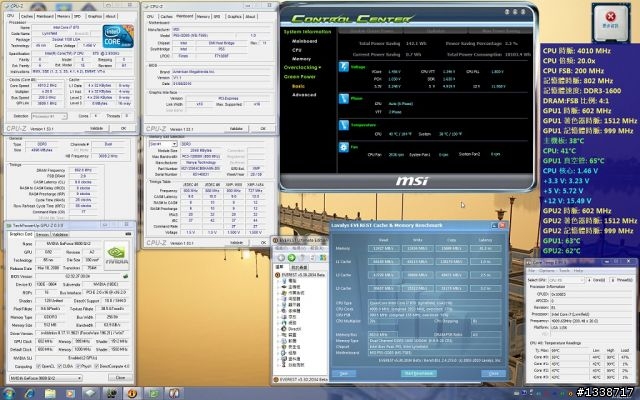Expand the Overclocking menu in Control Center
The height and width of the screenshot is (400, 640).
tap(302, 67)
